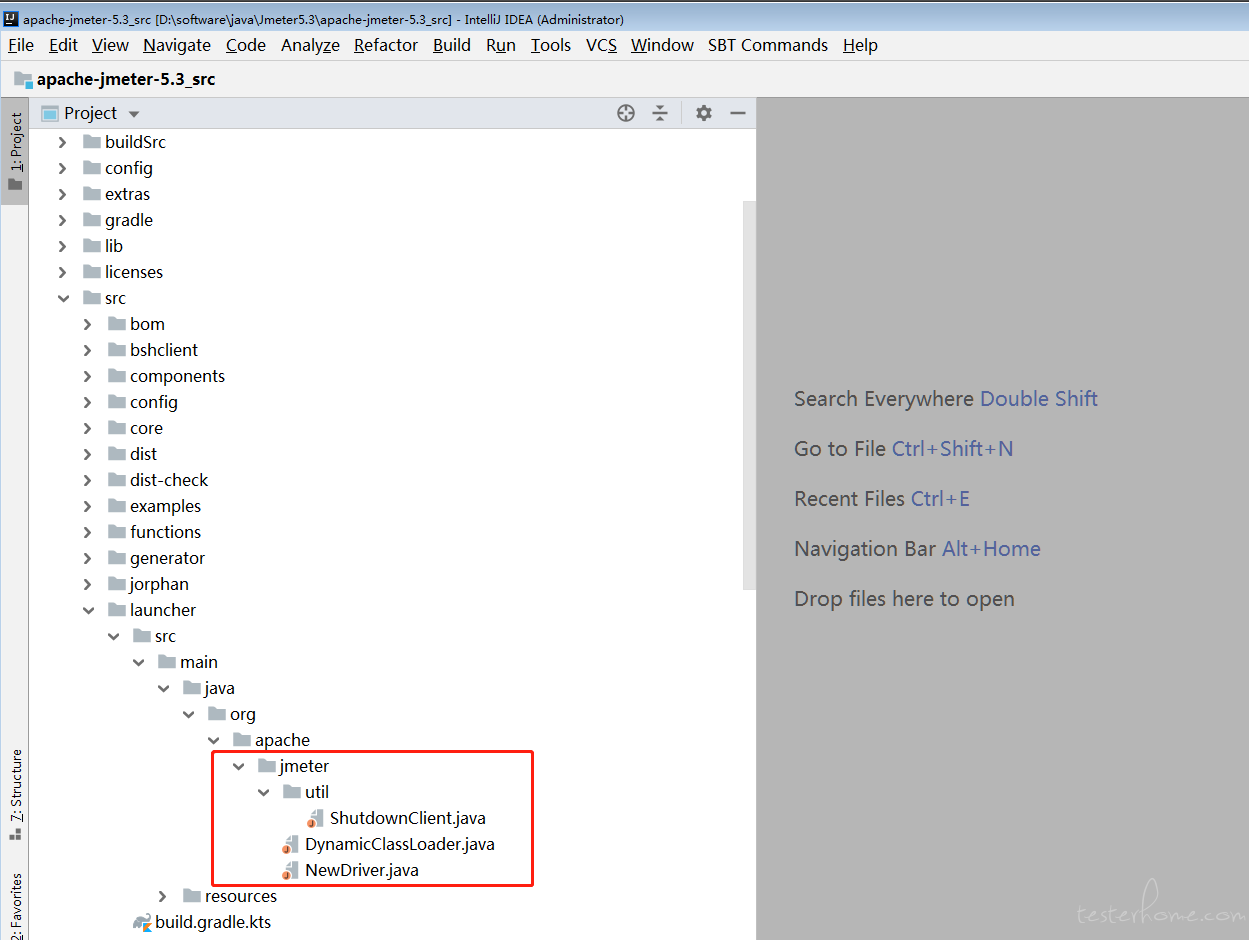Expand the lib folder
The width and height of the screenshot is (1249, 940).
pyautogui.click(x=63, y=246)
